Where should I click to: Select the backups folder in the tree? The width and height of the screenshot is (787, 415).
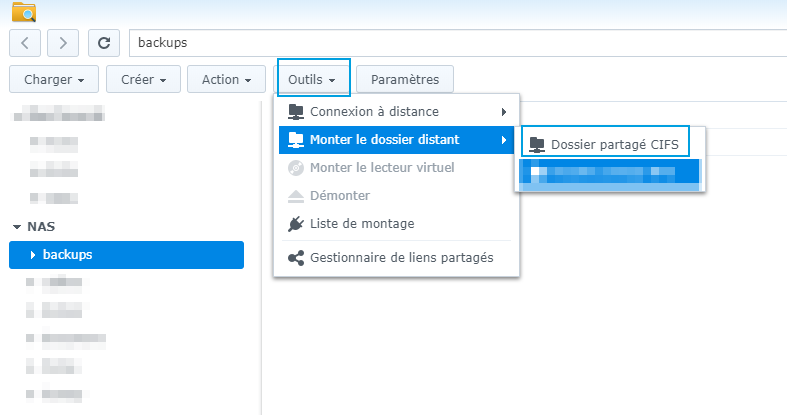(68, 255)
